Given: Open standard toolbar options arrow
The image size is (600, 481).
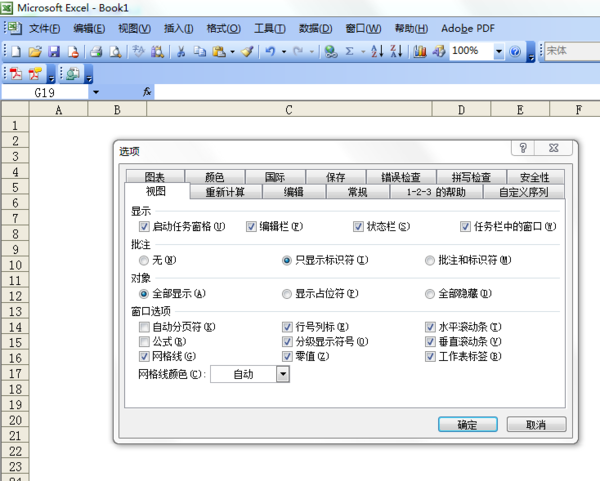Looking at the screenshot, I should point(531,52).
